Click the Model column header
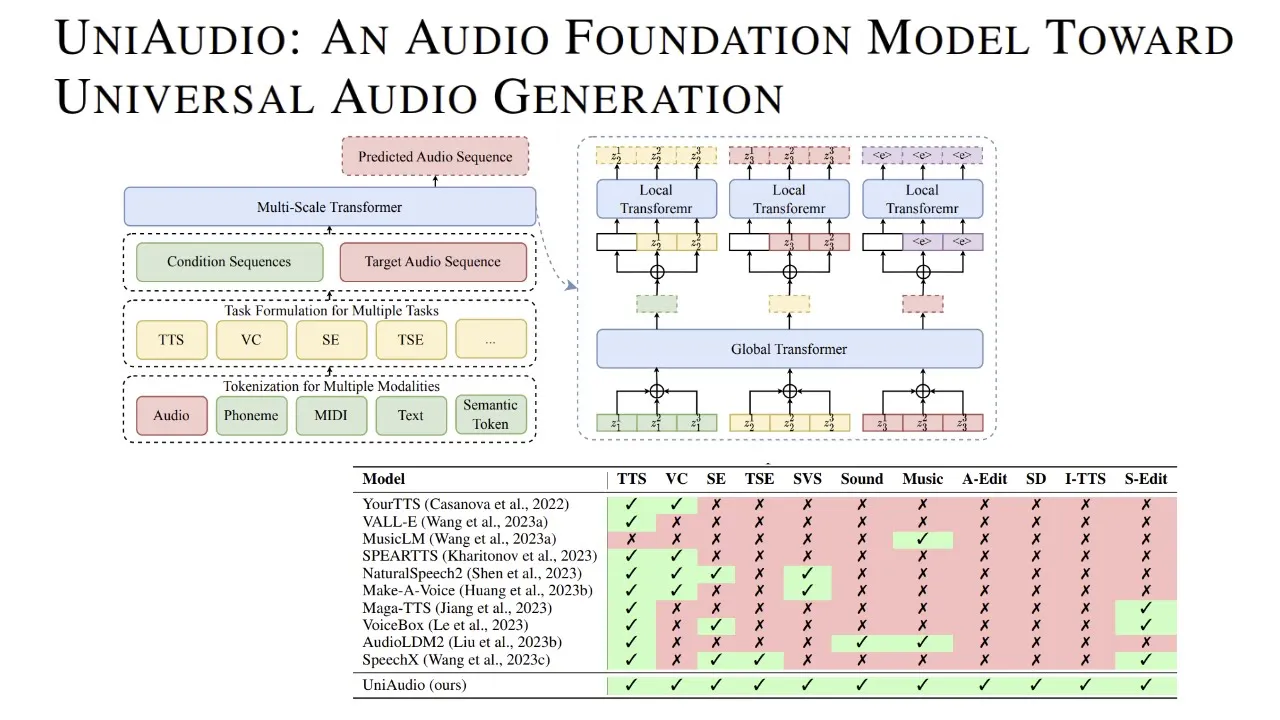 384,479
